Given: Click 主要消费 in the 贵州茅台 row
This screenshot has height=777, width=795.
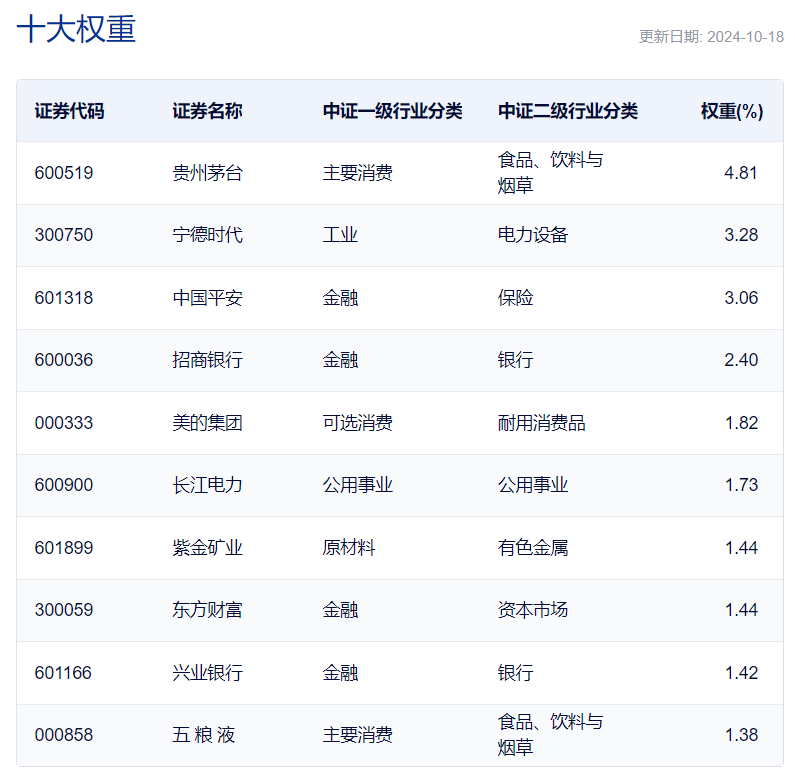Looking at the screenshot, I should click(x=357, y=173).
